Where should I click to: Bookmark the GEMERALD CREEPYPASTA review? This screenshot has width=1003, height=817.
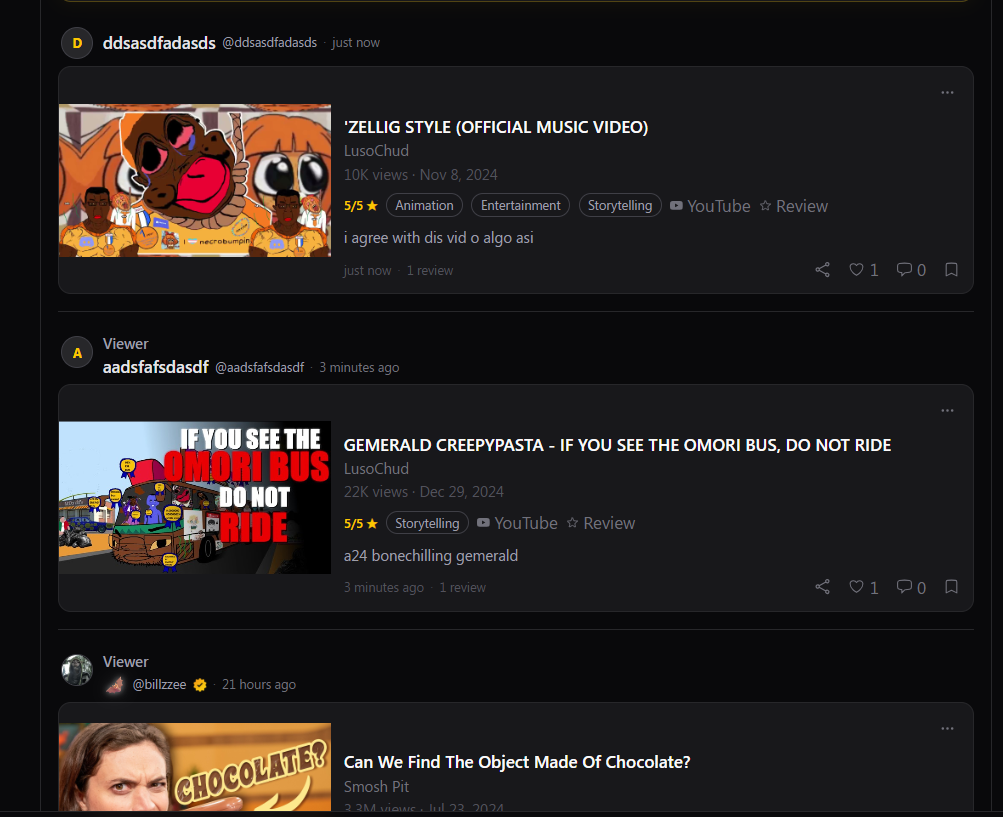pos(951,587)
